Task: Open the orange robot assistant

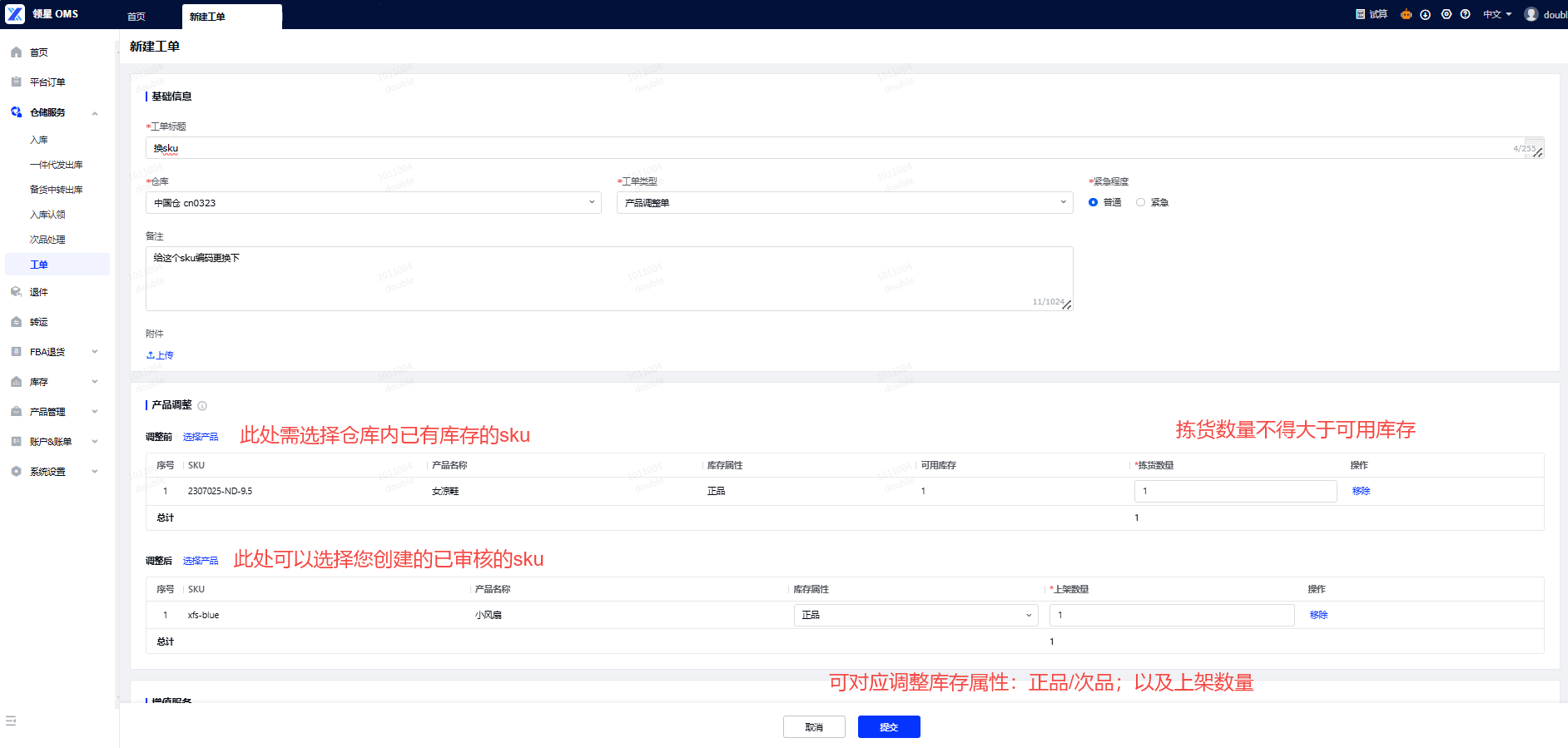Action: (x=1407, y=14)
